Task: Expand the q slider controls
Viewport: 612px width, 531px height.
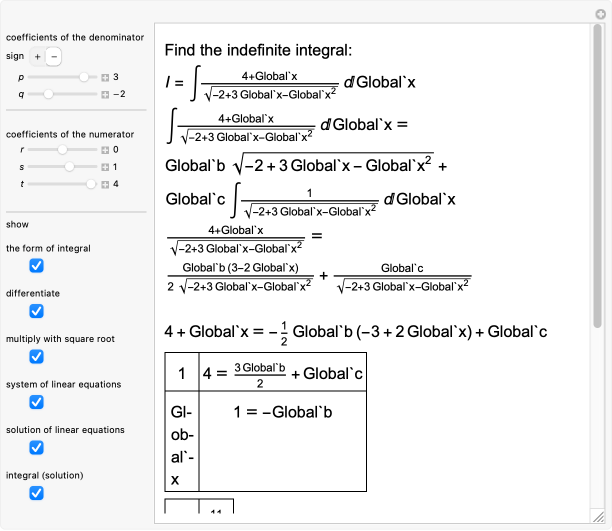Action: [105, 94]
